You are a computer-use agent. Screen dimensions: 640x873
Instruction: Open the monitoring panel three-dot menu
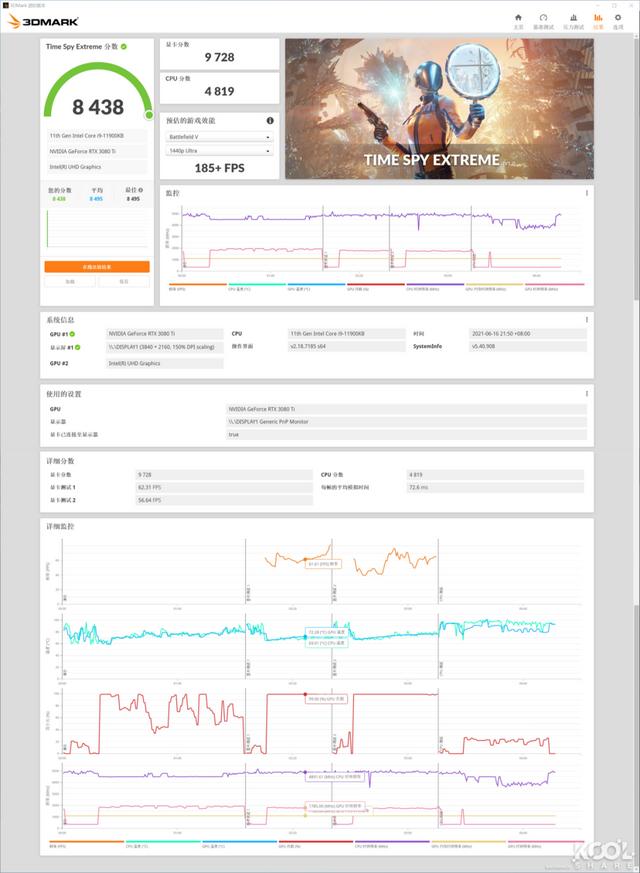pyautogui.click(x=587, y=193)
